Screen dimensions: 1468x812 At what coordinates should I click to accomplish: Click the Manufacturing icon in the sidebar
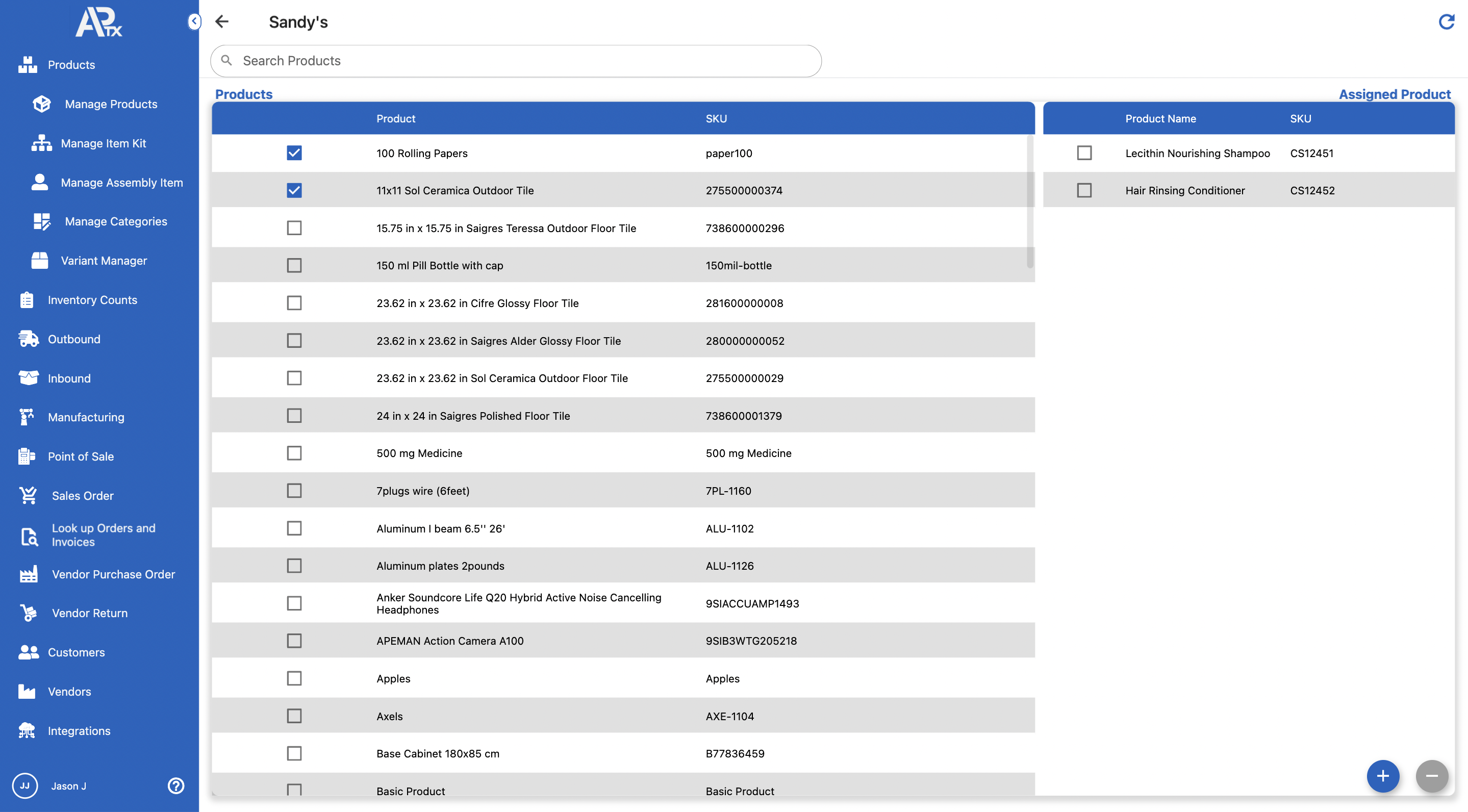click(27, 417)
